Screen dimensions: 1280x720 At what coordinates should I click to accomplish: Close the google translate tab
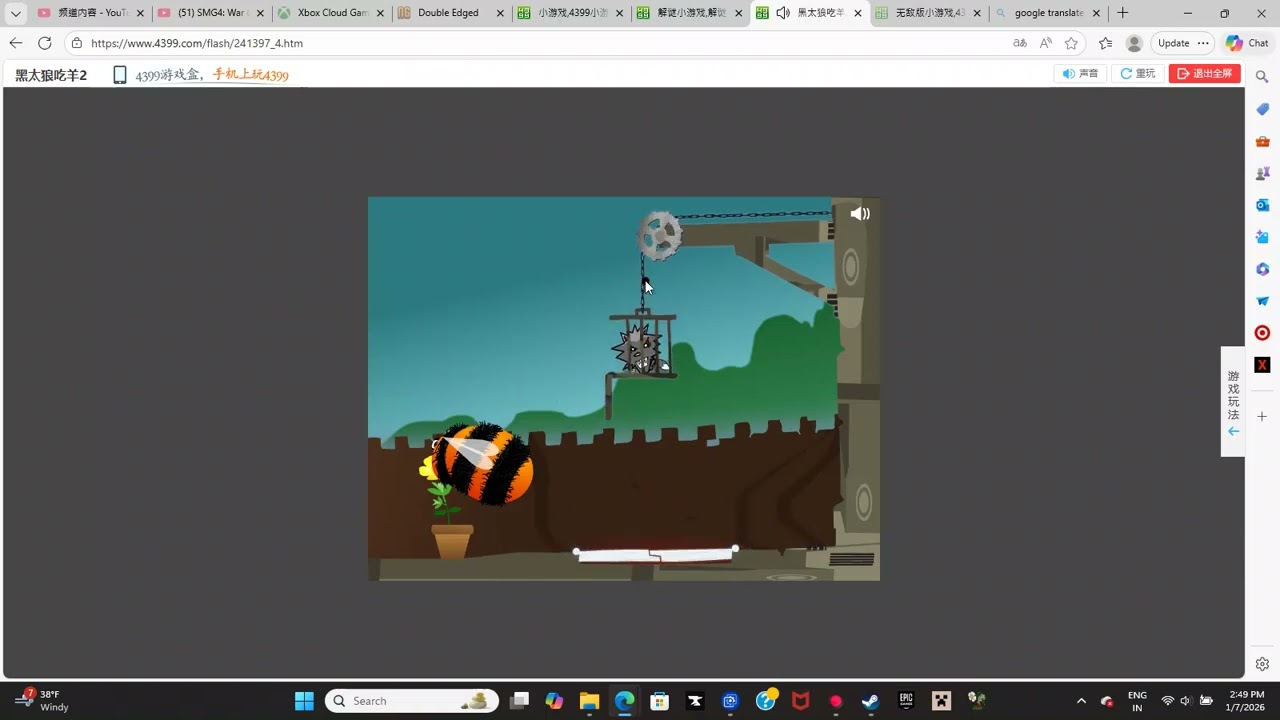[1097, 13]
